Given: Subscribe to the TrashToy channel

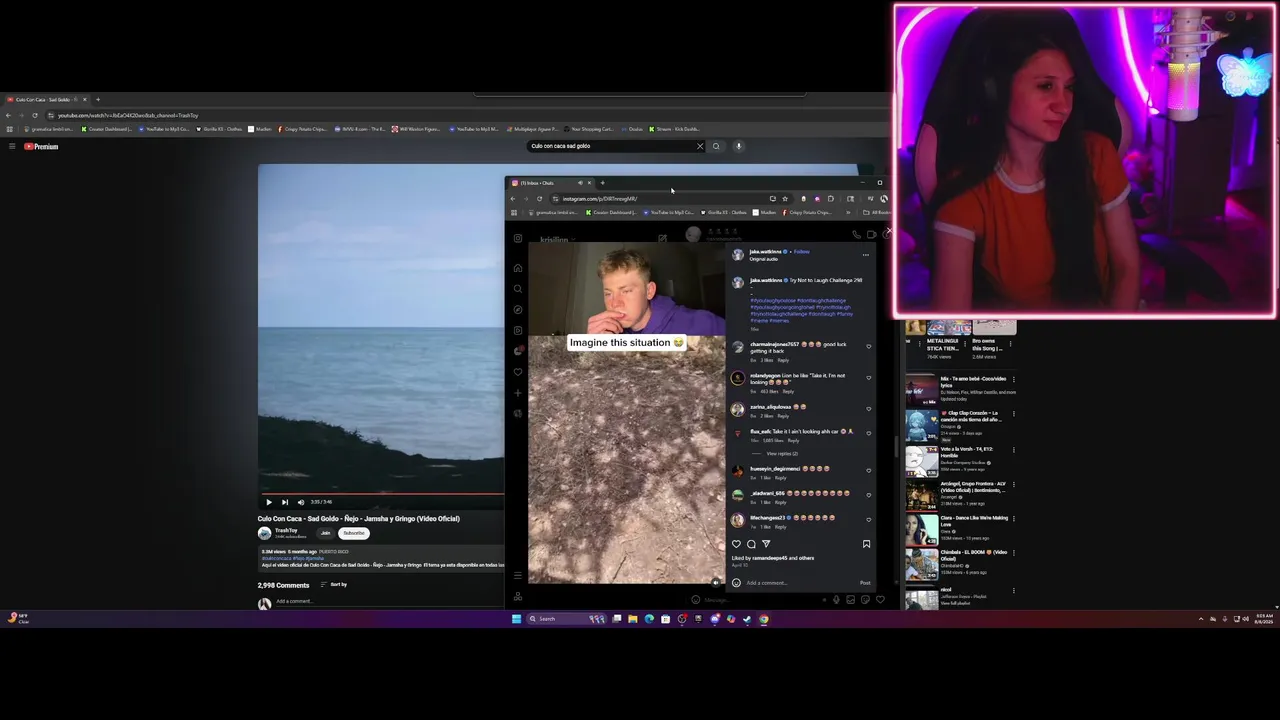Looking at the screenshot, I should [354, 533].
